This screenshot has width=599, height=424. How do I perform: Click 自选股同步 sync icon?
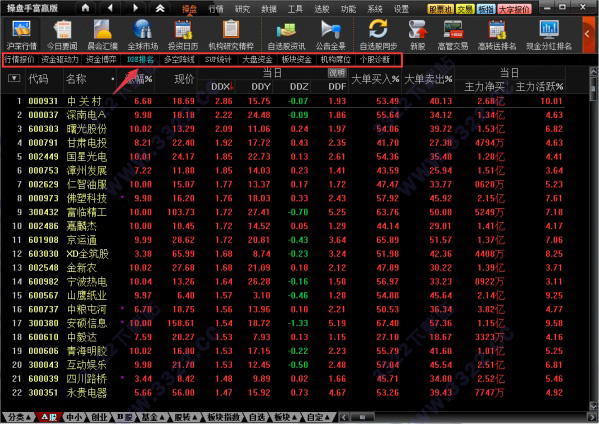[378, 35]
